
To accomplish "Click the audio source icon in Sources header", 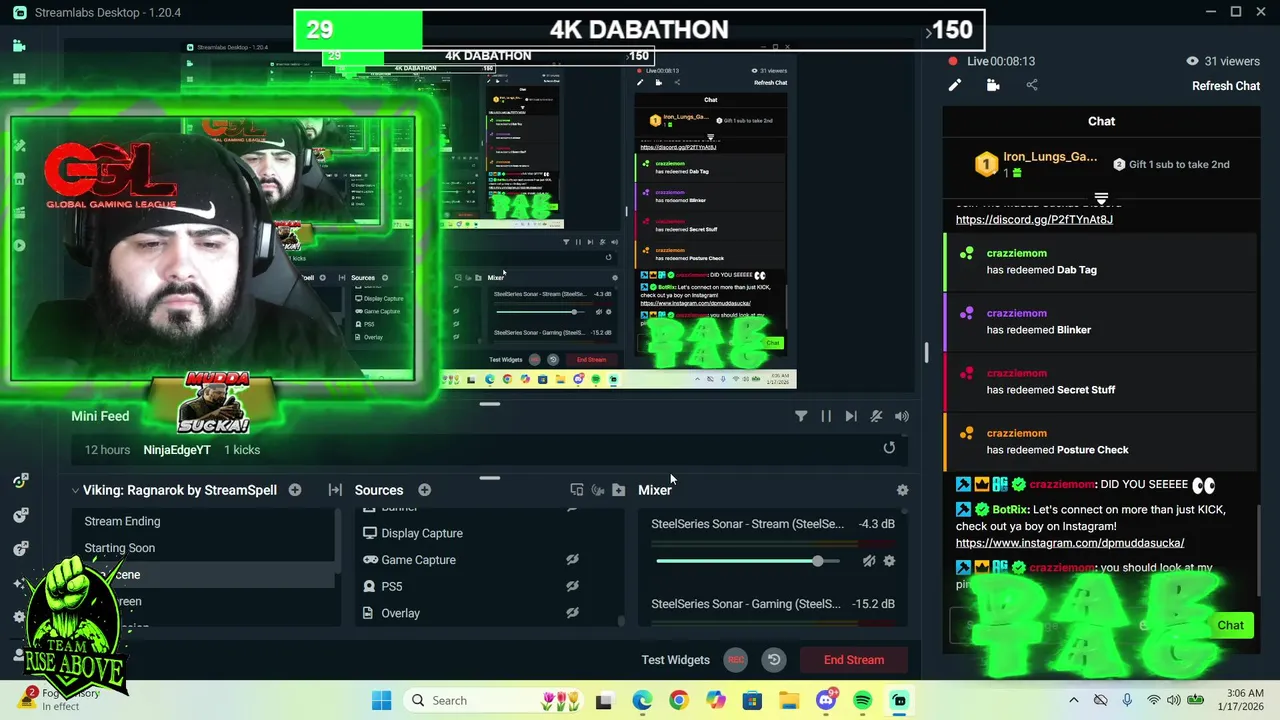I will coord(598,490).
